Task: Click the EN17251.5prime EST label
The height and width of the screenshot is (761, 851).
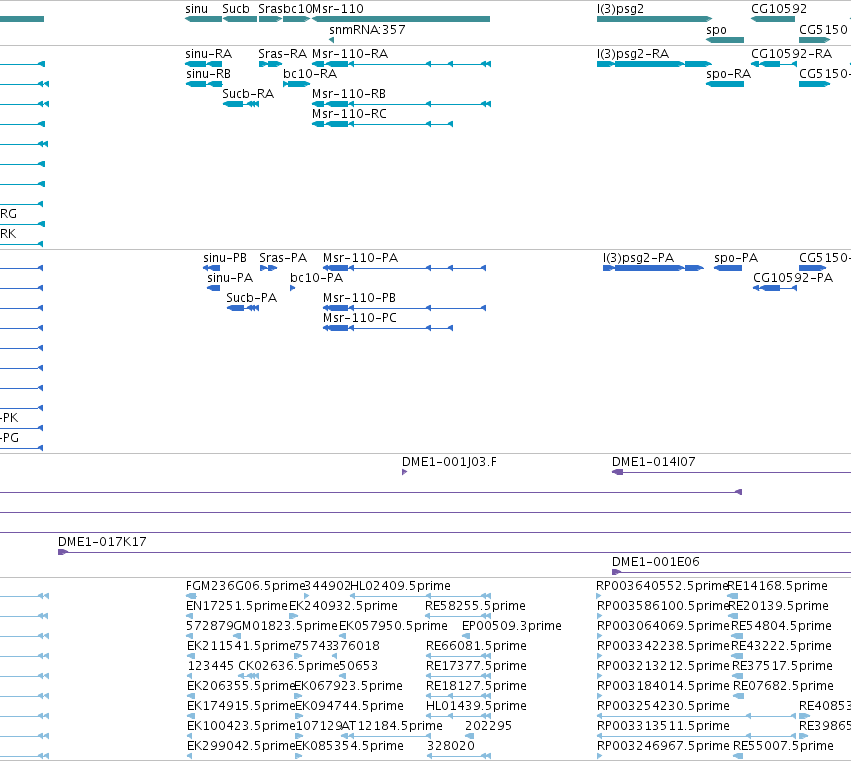Action: tap(237, 606)
